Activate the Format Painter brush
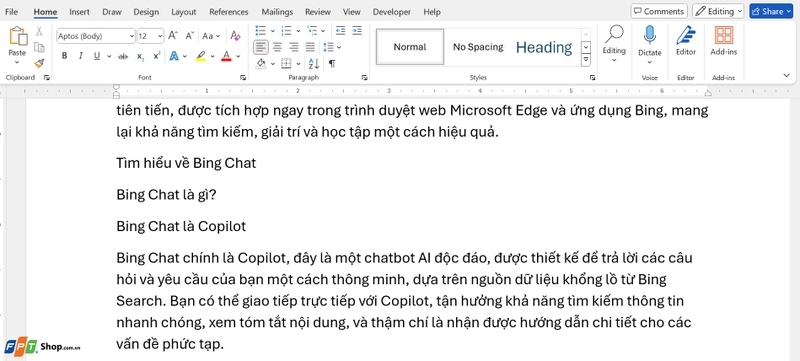 click(x=39, y=63)
